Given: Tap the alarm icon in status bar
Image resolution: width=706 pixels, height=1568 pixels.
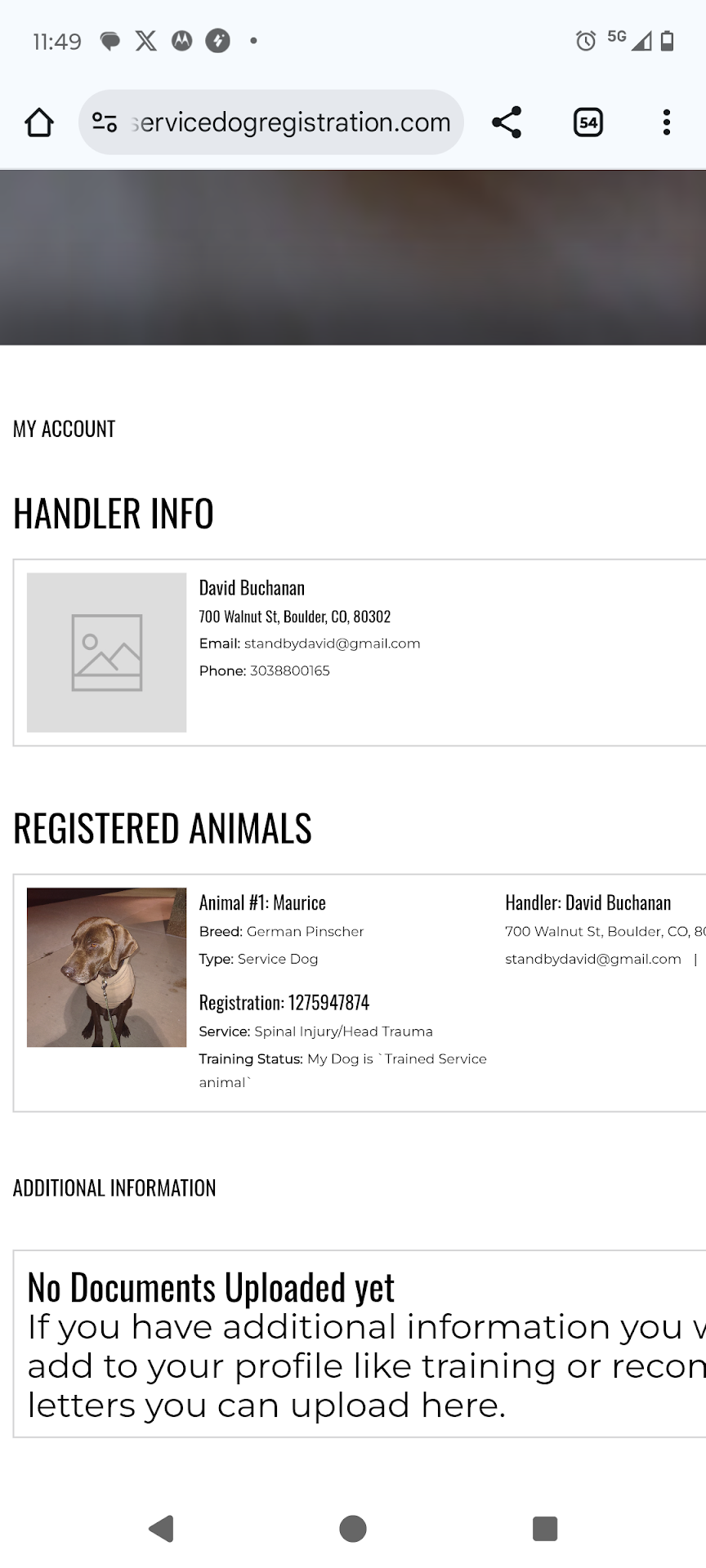Looking at the screenshot, I should tap(585, 41).
